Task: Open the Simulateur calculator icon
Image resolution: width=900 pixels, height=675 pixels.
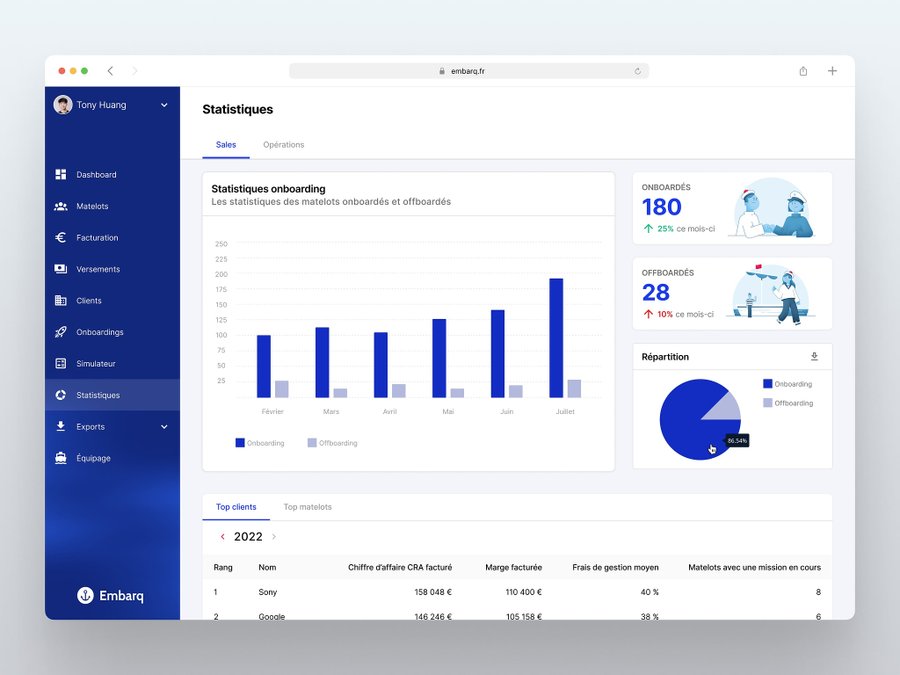Action: pyautogui.click(x=61, y=364)
